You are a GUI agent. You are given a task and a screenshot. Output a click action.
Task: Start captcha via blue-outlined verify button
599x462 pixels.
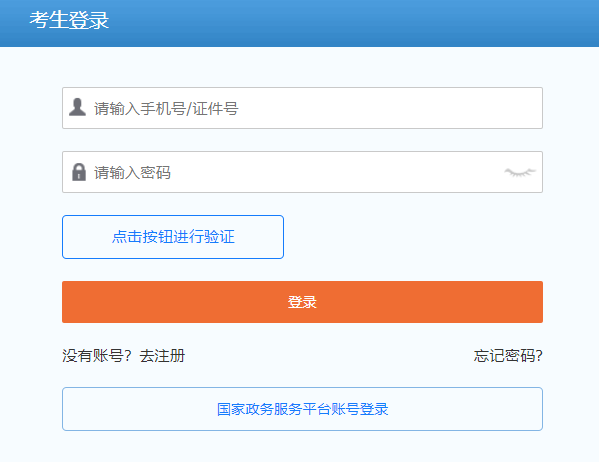tap(173, 237)
